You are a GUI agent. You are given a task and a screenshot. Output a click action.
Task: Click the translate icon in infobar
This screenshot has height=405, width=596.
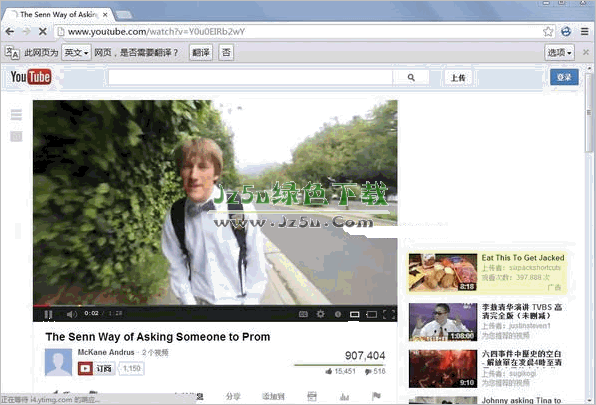[12, 52]
